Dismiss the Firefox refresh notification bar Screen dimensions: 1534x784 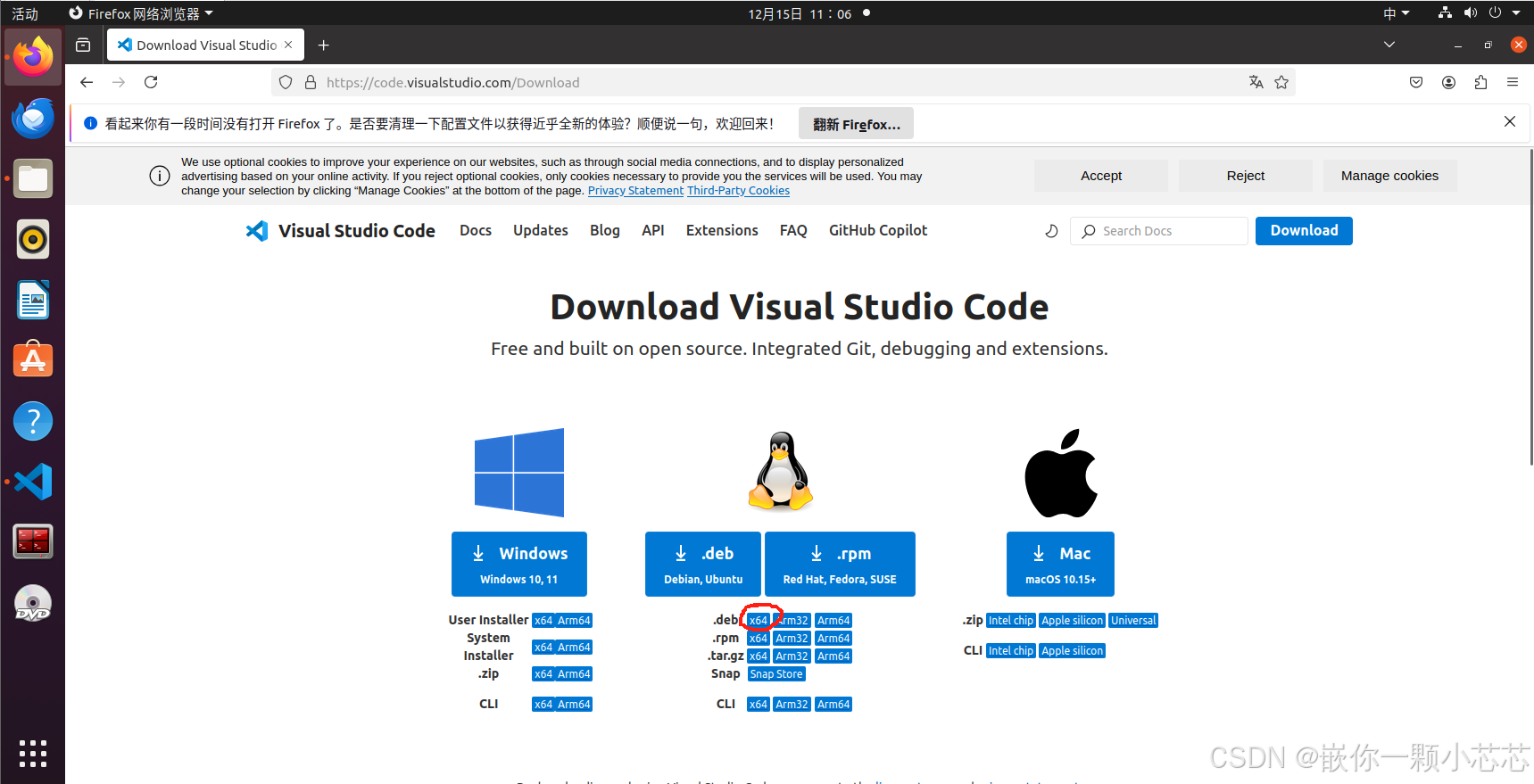coord(1510,121)
